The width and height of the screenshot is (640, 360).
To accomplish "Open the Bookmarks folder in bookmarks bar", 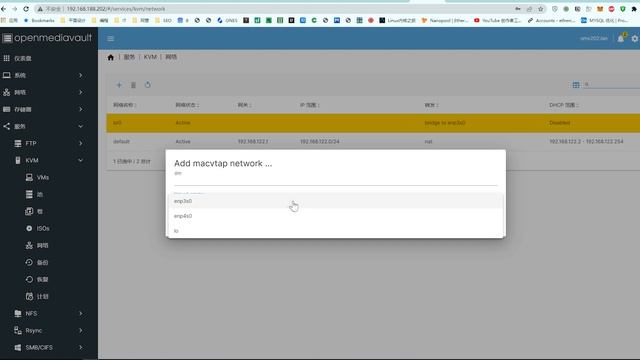I will [x=39, y=20].
